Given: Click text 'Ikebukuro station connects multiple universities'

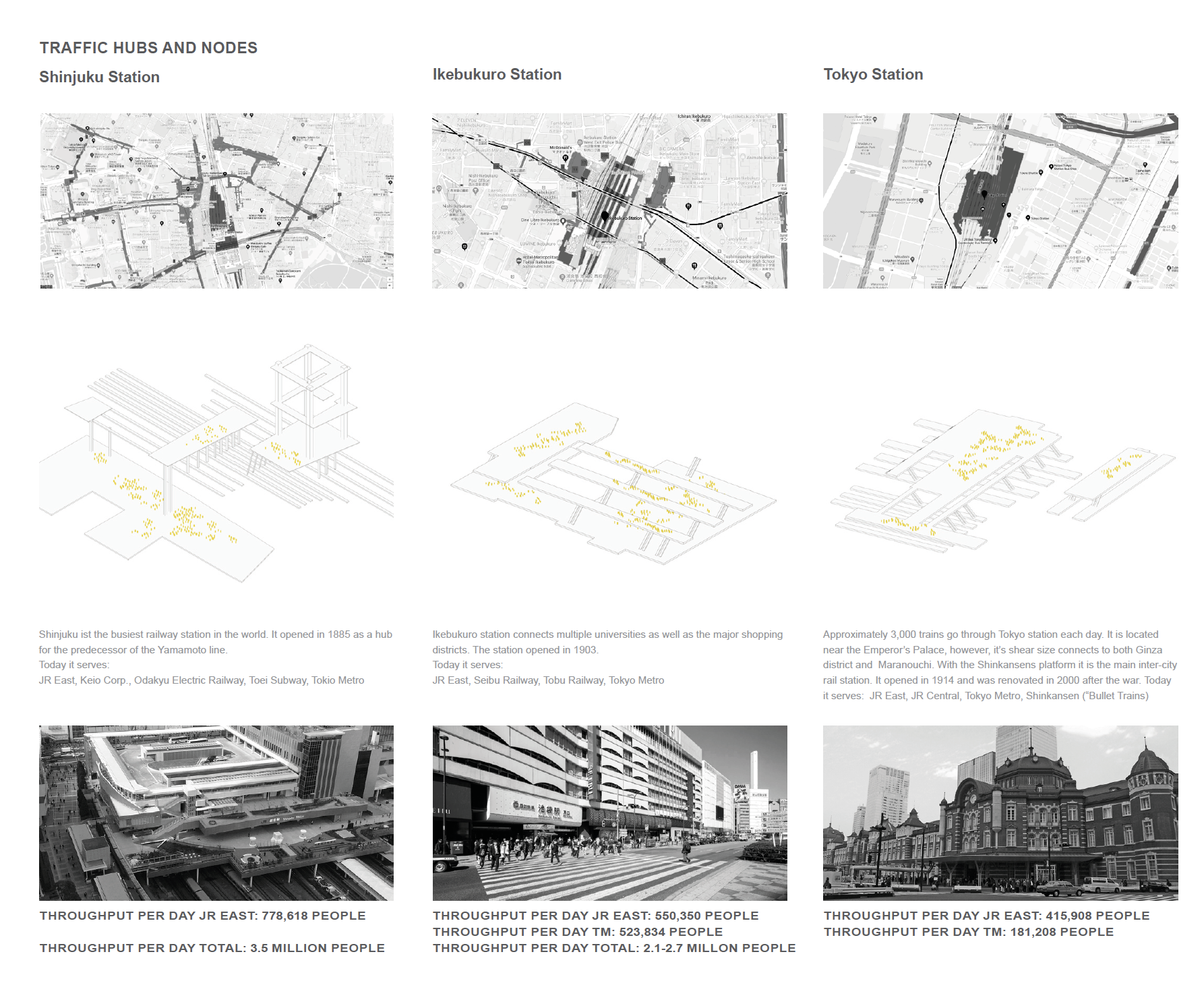Looking at the screenshot, I should tap(539, 634).
